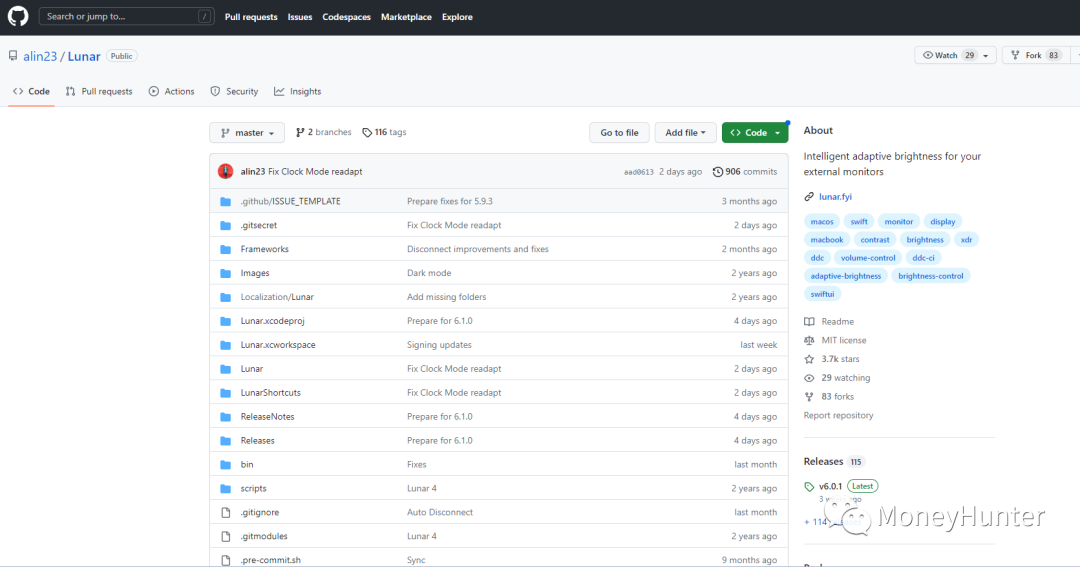The image size is (1080, 567).
Task: Open Codespaces in the top navigation
Action: click(346, 17)
